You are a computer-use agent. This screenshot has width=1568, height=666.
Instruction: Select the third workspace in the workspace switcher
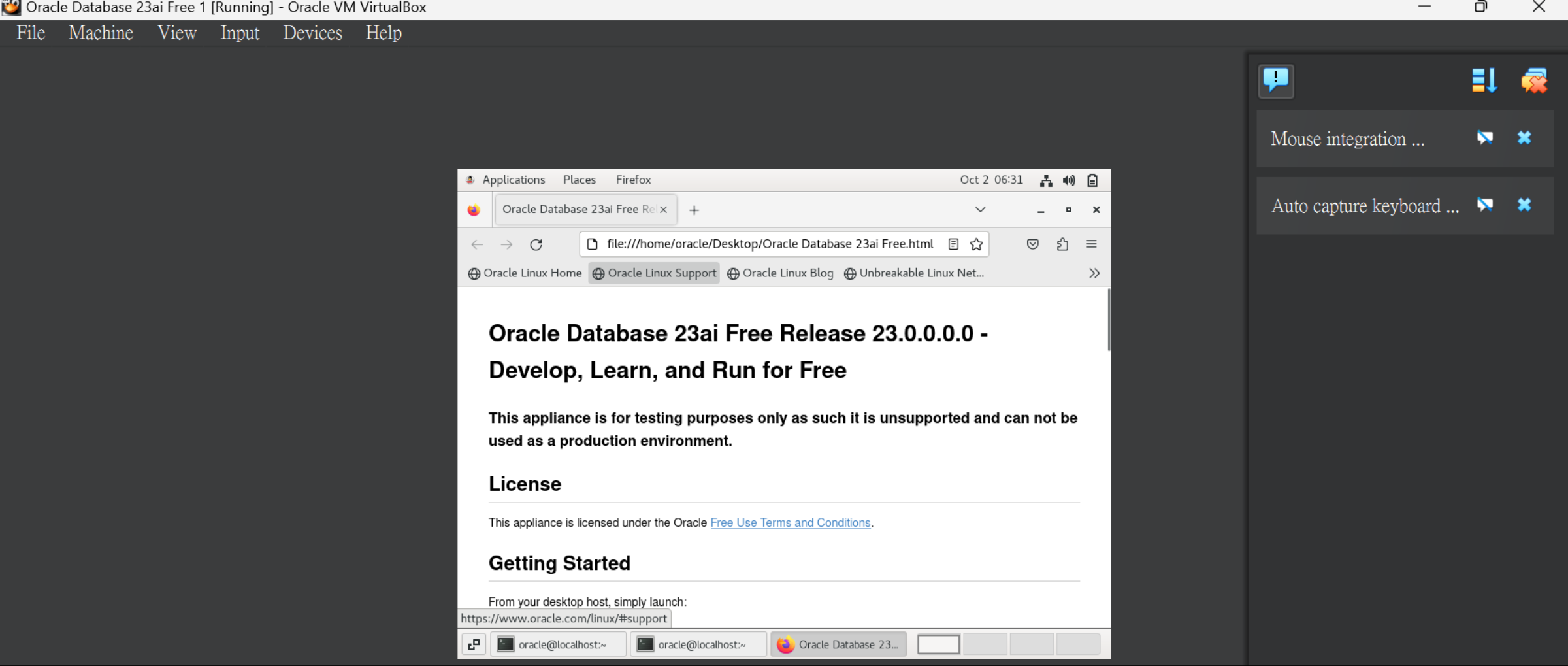1032,644
